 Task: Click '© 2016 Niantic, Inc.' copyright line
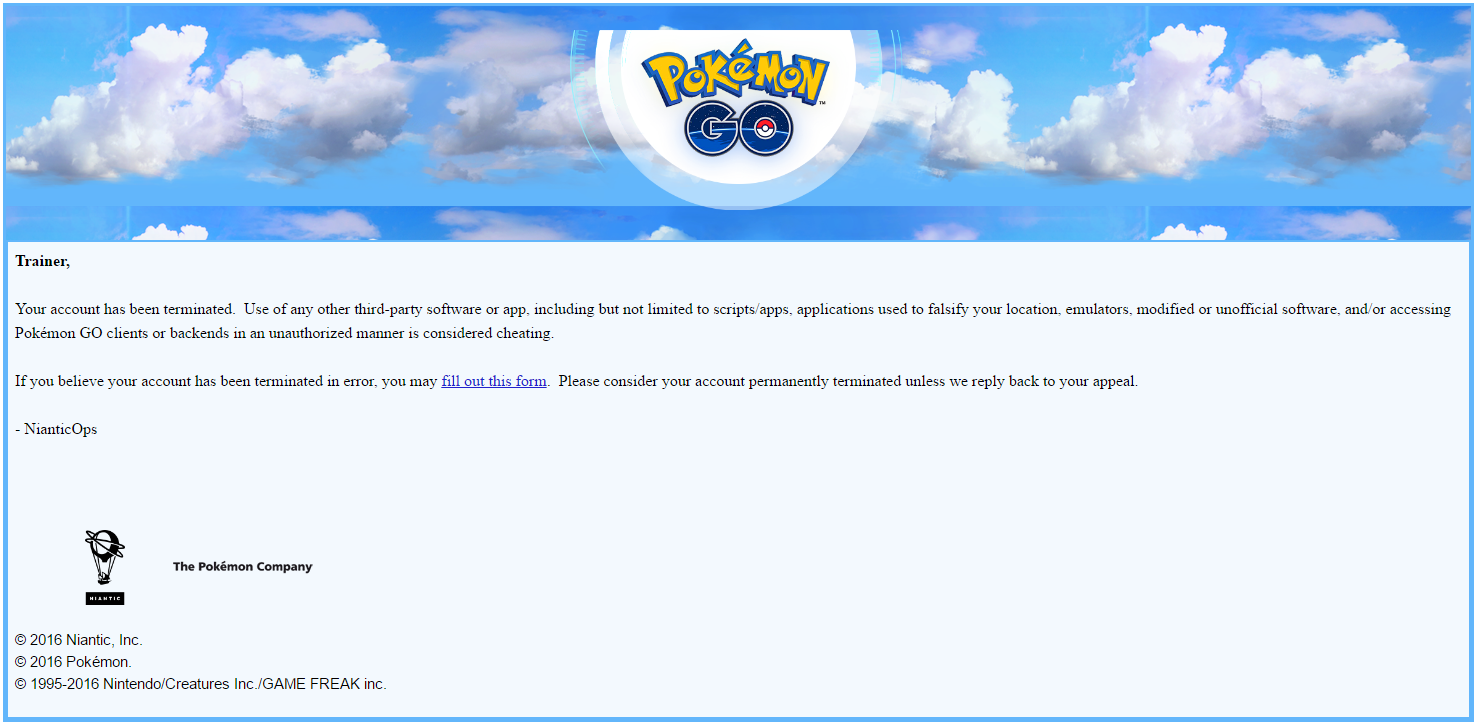79,640
